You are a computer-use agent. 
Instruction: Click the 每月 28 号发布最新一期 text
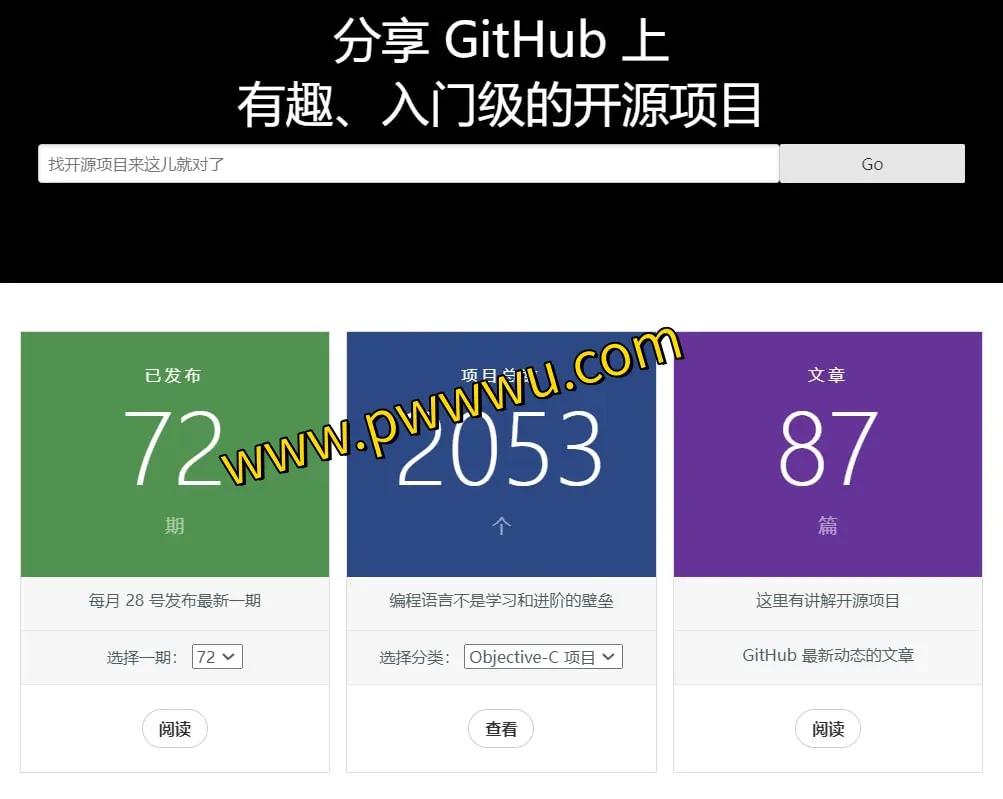click(x=175, y=601)
